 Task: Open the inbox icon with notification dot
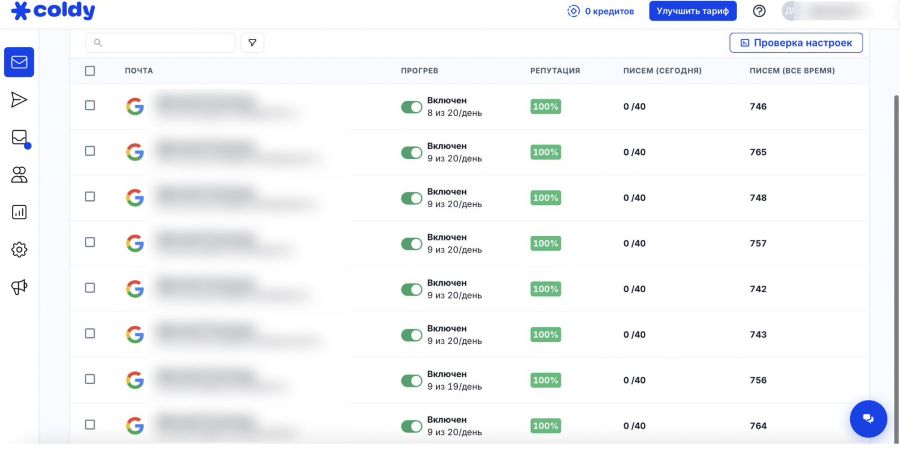click(20, 138)
